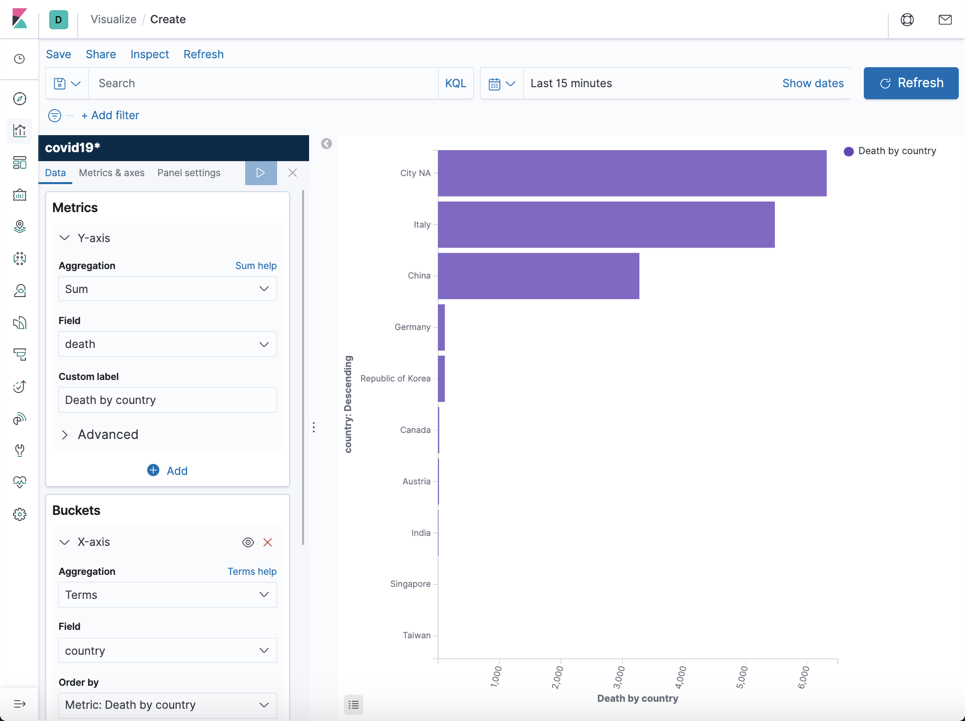
Task: Click the Death by country legend color dot
Action: tap(849, 151)
